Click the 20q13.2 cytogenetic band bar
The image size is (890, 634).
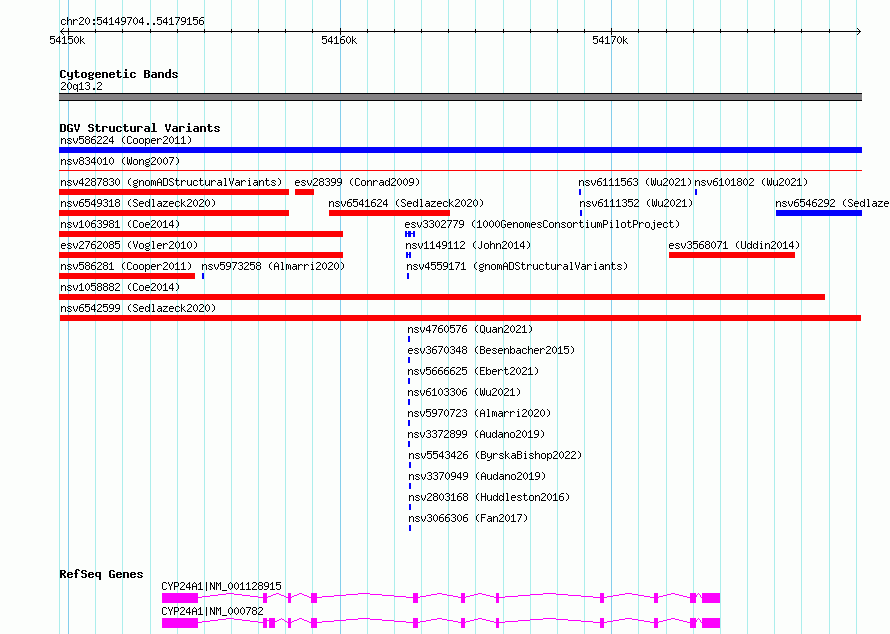(x=460, y=97)
